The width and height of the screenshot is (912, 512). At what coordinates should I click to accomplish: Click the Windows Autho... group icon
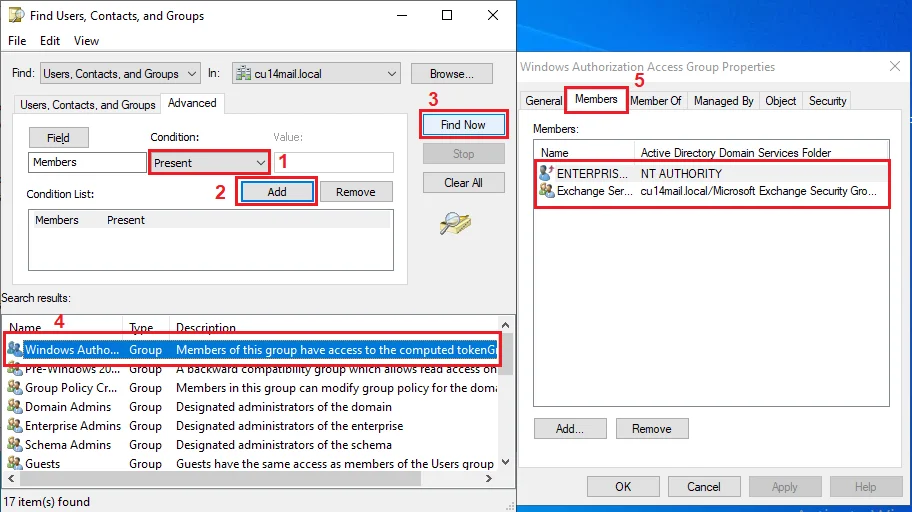coord(15,349)
